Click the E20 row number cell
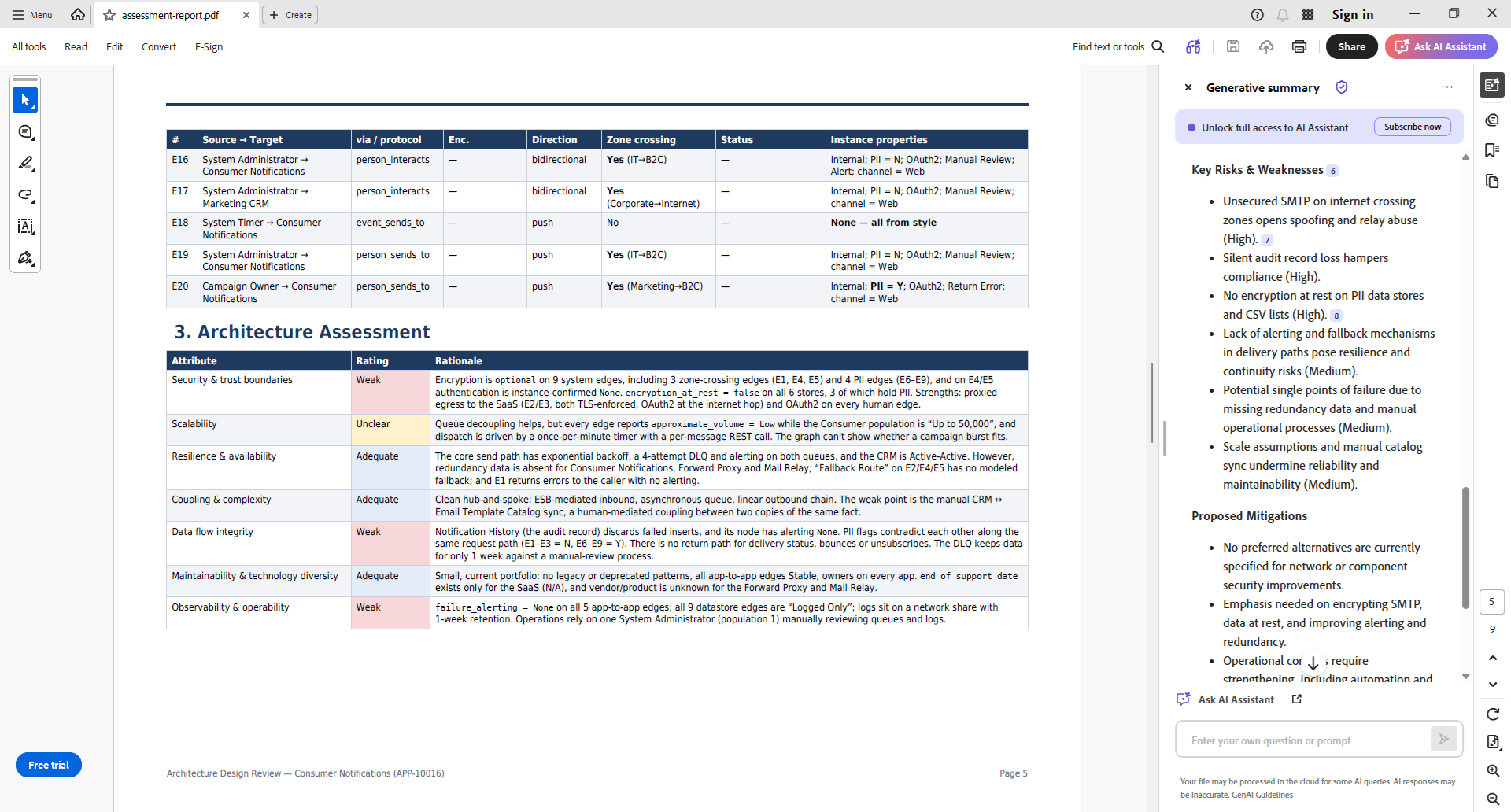 (x=181, y=292)
